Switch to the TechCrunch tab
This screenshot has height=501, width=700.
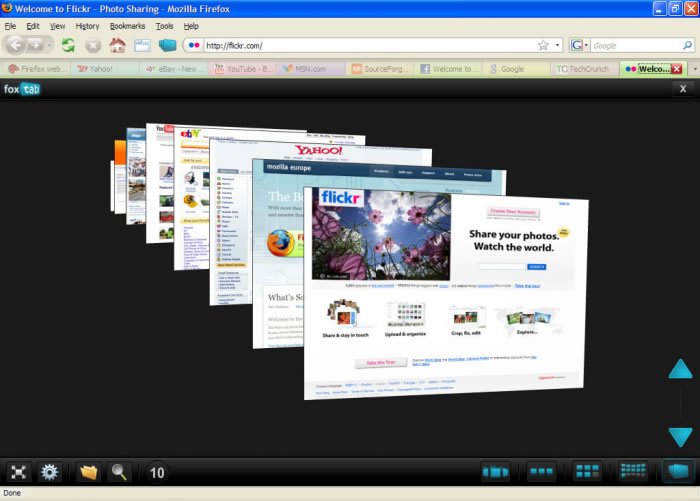582,69
